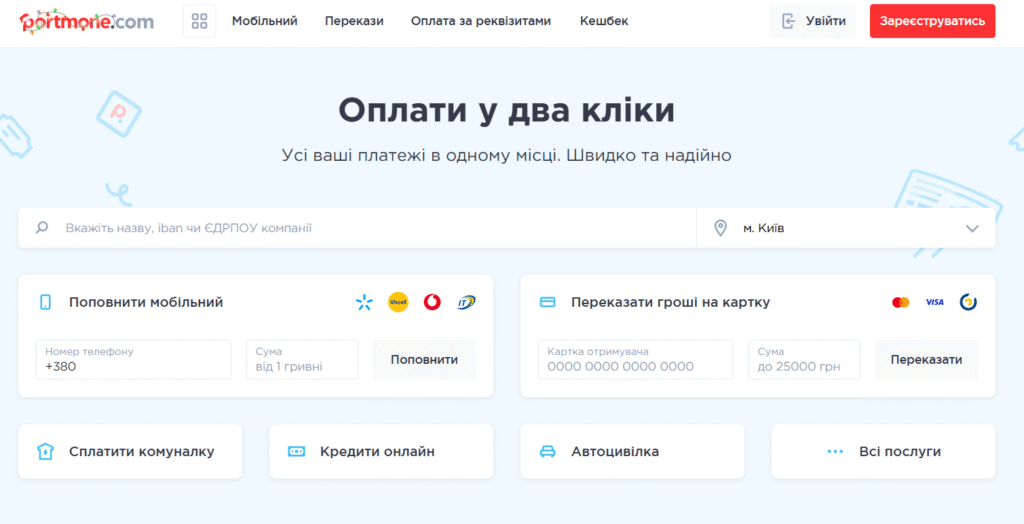Open Сплатити комуналку card

[130, 451]
